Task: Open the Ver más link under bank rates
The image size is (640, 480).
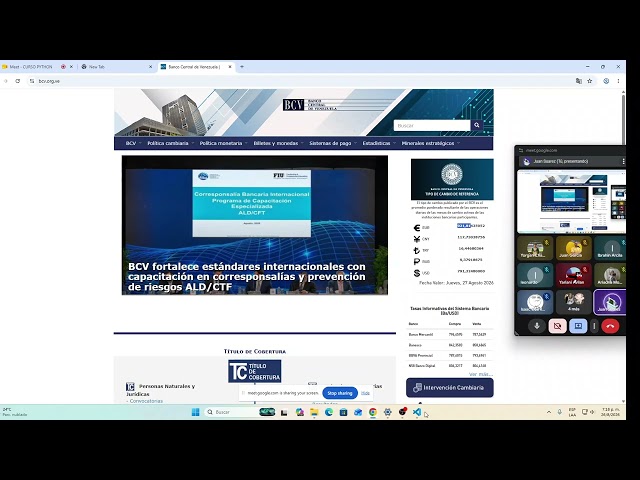Action: pos(480,374)
